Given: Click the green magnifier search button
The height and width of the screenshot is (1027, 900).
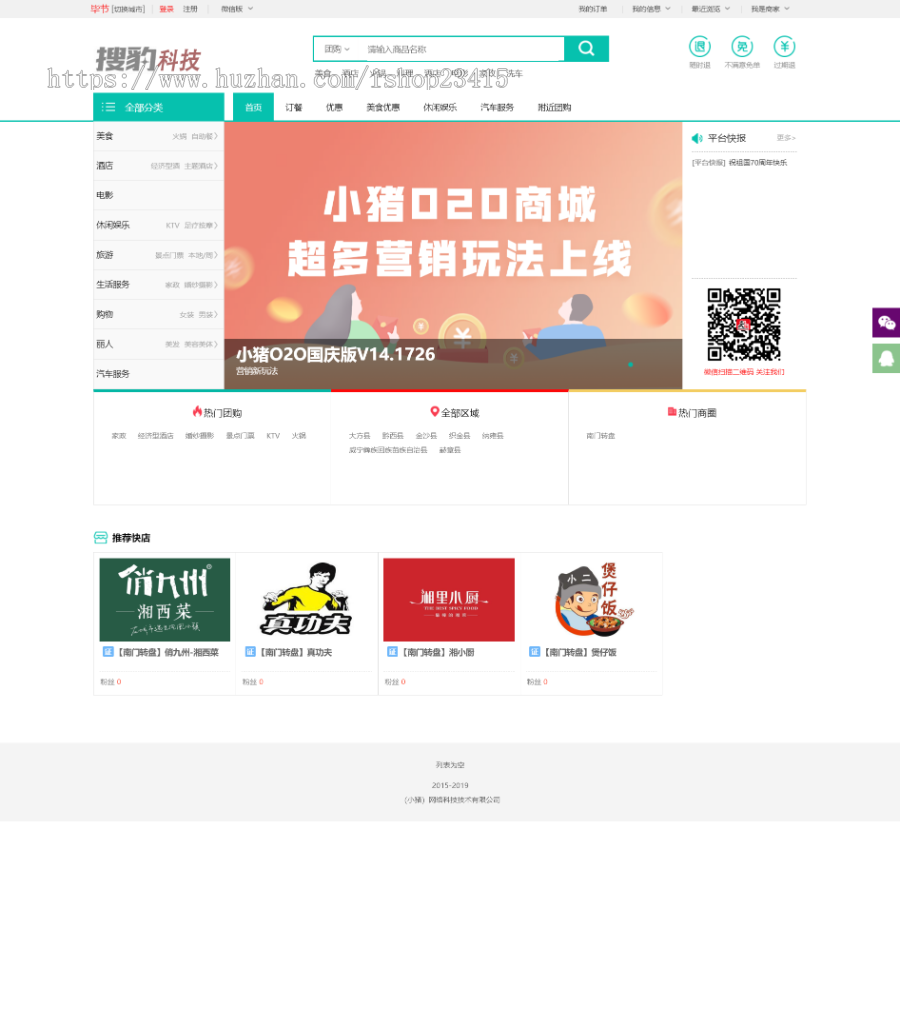Looking at the screenshot, I should [x=586, y=48].
